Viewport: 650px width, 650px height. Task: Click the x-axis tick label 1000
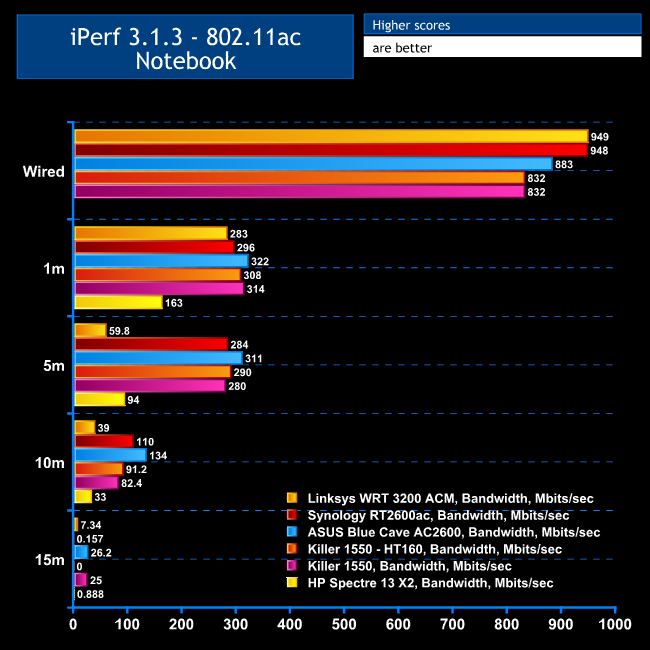click(x=615, y=624)
